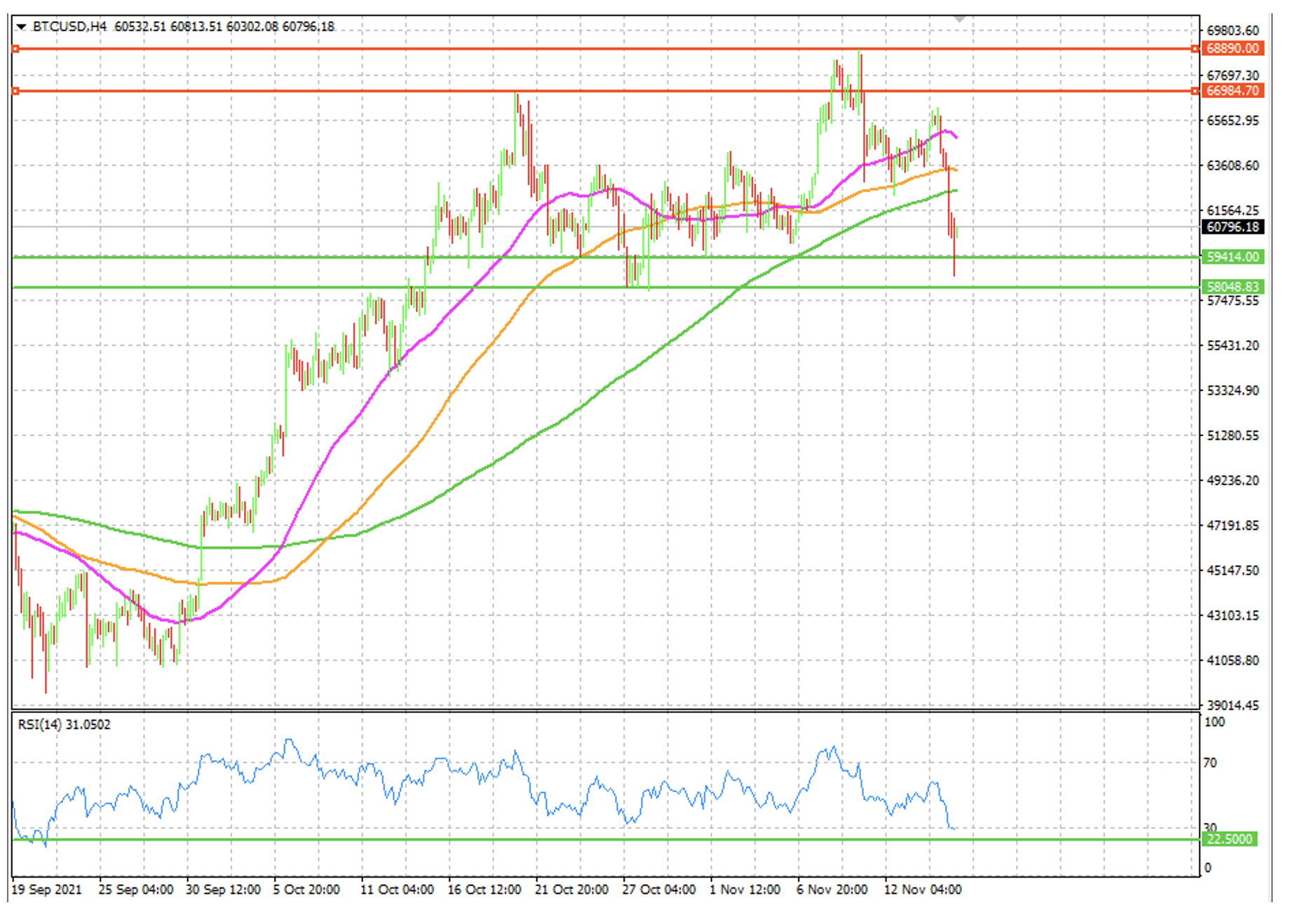This screenshot has height=924, width=1293.
Task: Click the 5 Oct 20:00 date label
Action: [306, 889]
